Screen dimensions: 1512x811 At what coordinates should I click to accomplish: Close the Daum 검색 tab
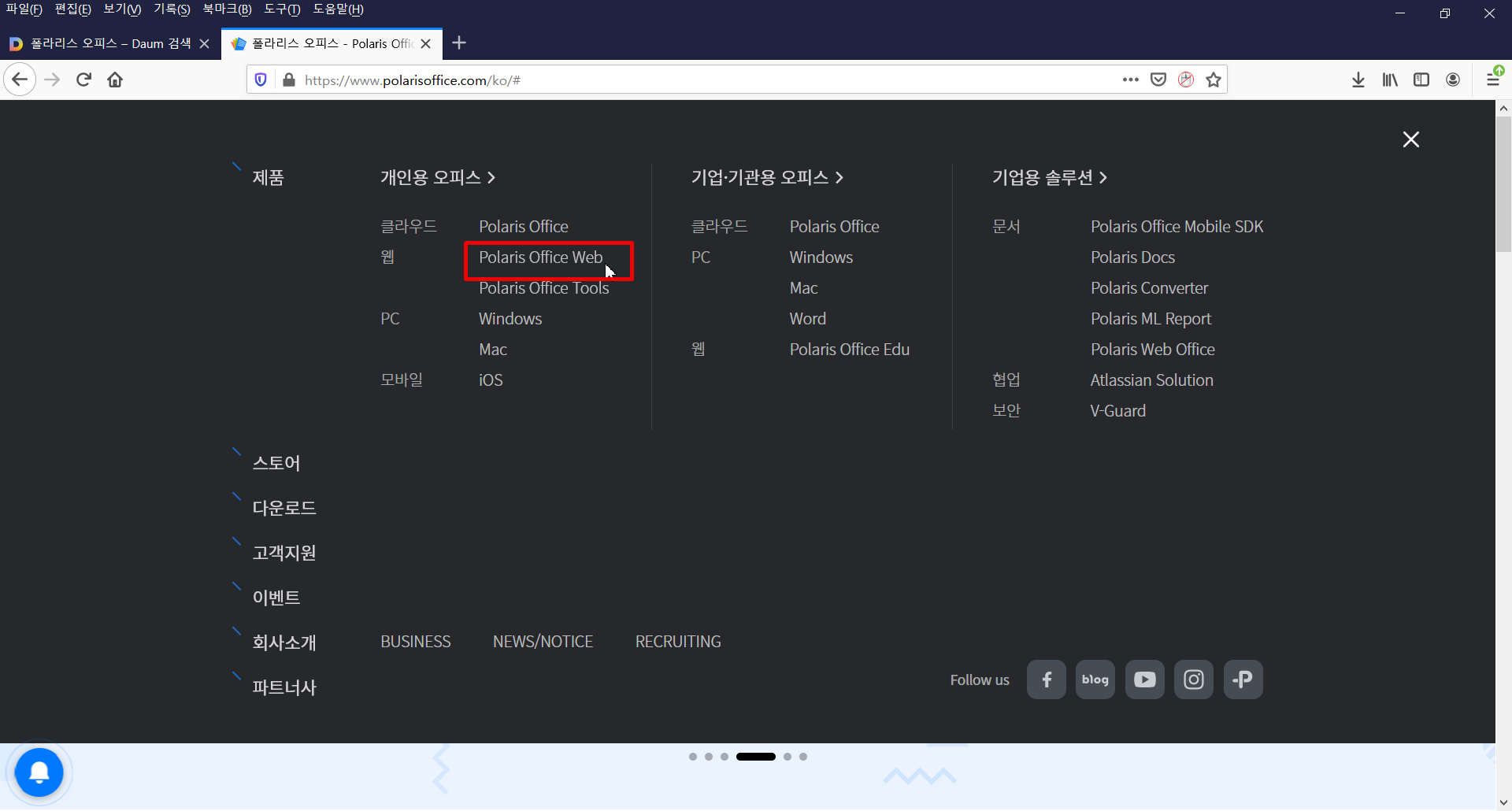pos(204,43)
